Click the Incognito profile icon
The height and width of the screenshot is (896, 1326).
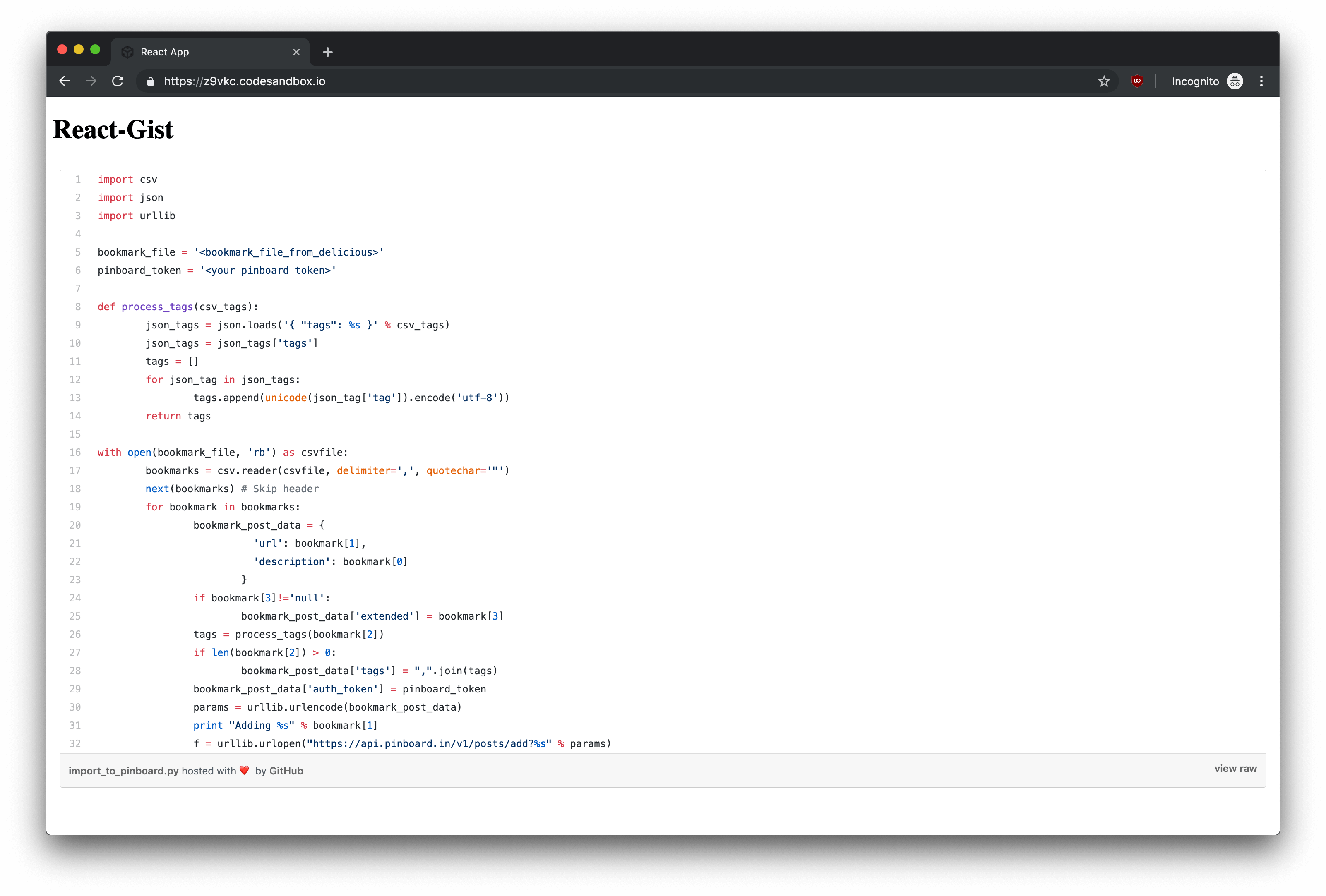pyautogui.click(x=1235, y=81)
